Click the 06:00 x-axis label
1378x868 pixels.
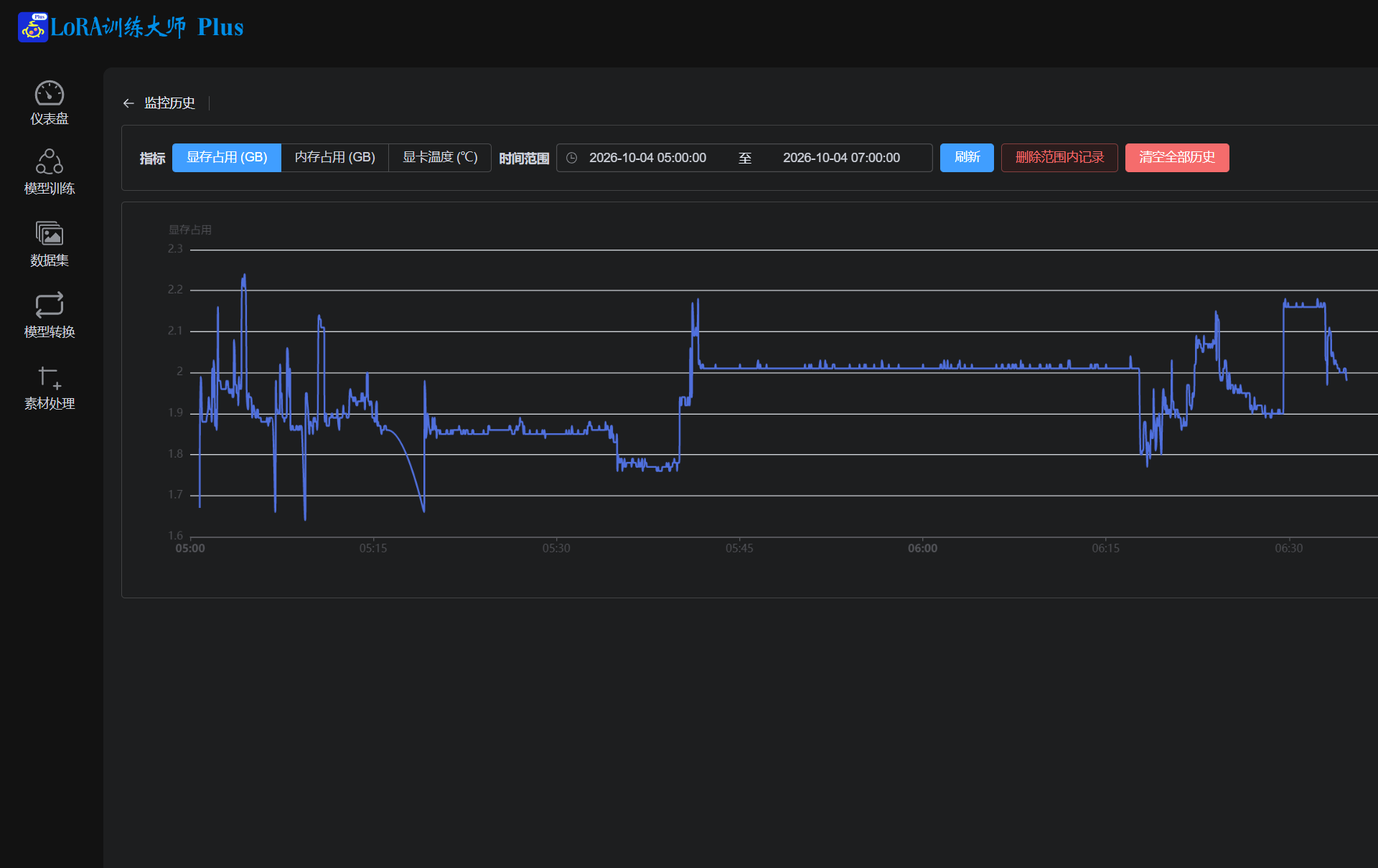click(922, 549)
